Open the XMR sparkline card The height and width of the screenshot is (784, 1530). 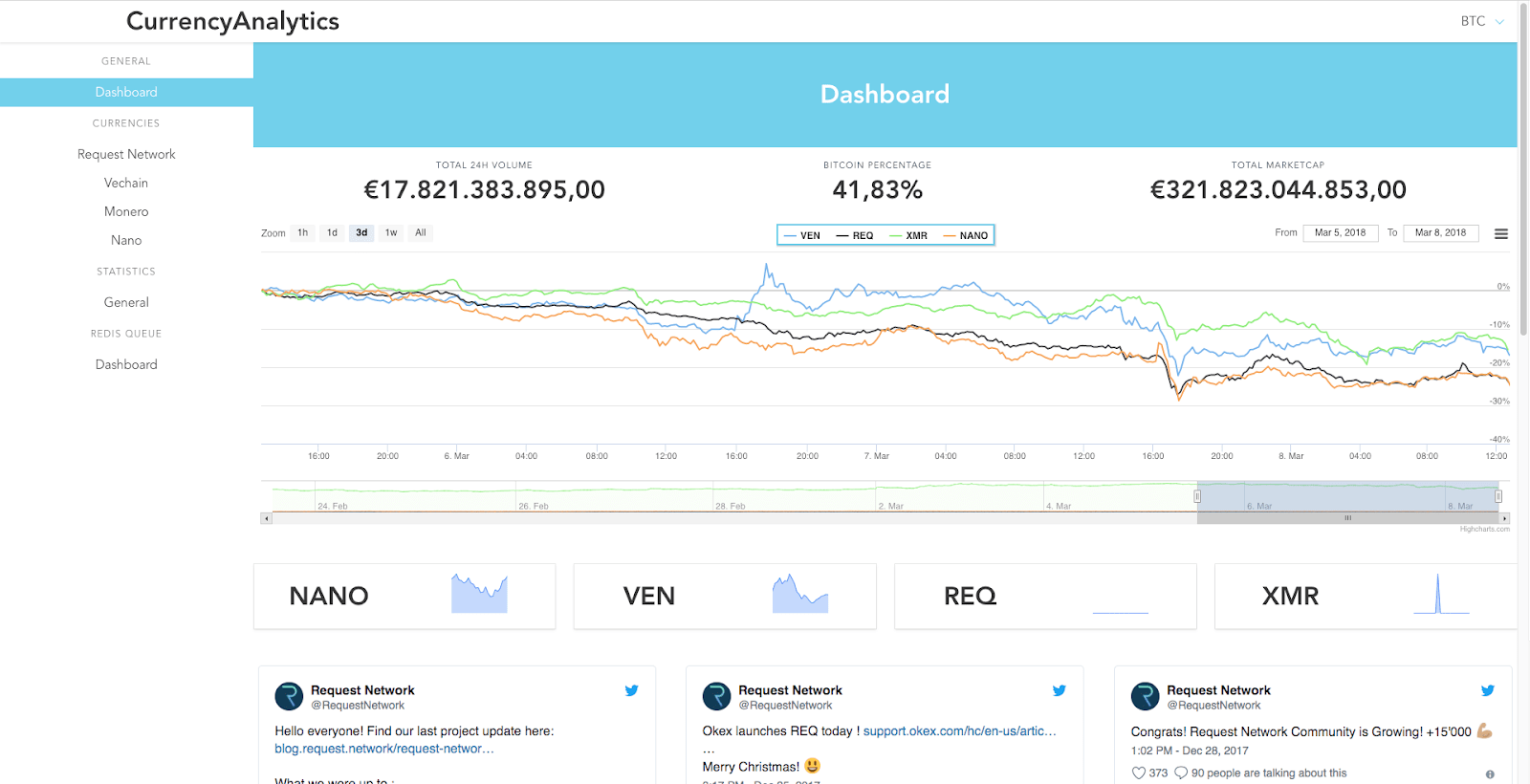(1366, 596)
